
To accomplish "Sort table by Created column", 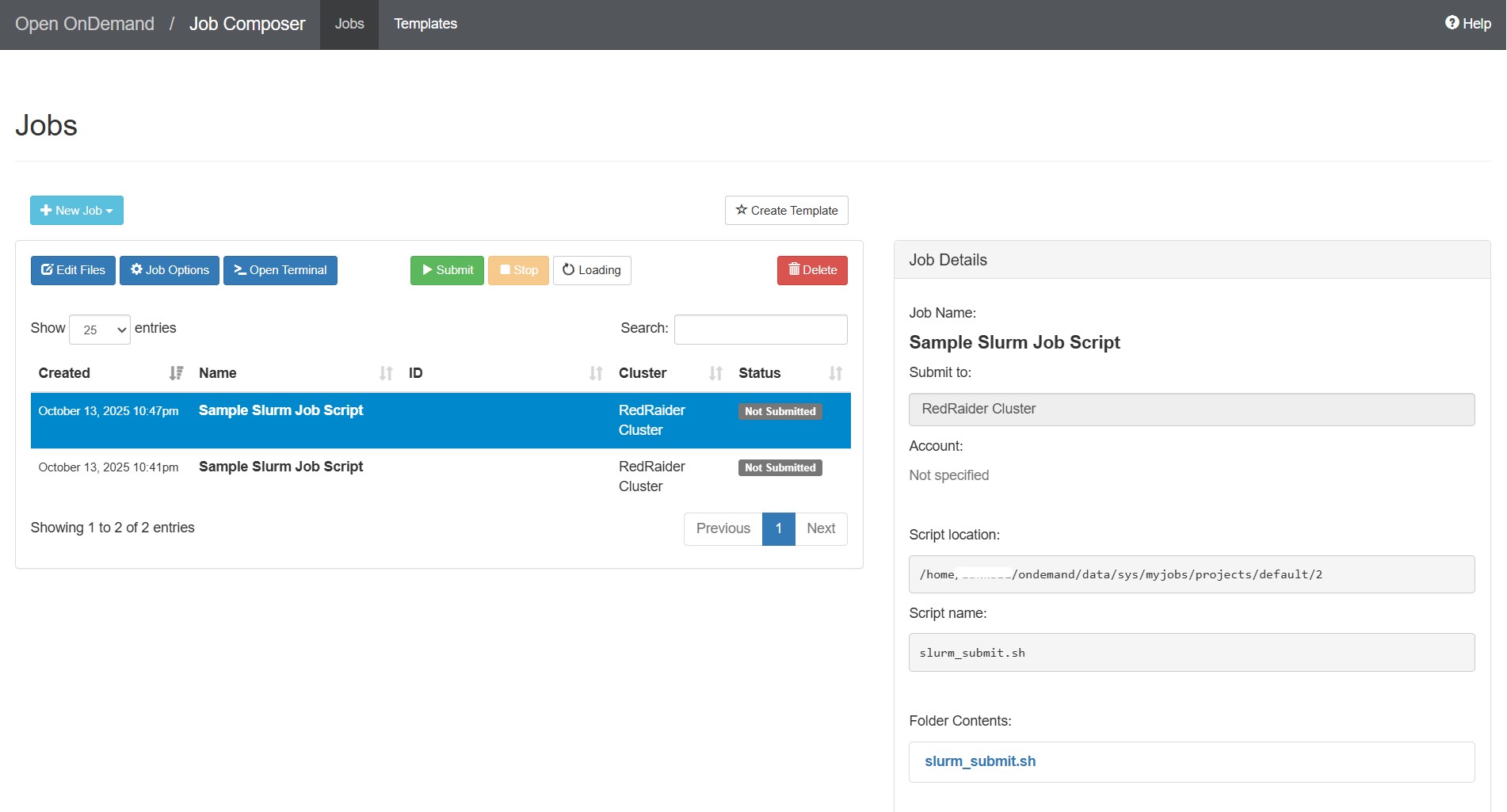I will [64, 373].
